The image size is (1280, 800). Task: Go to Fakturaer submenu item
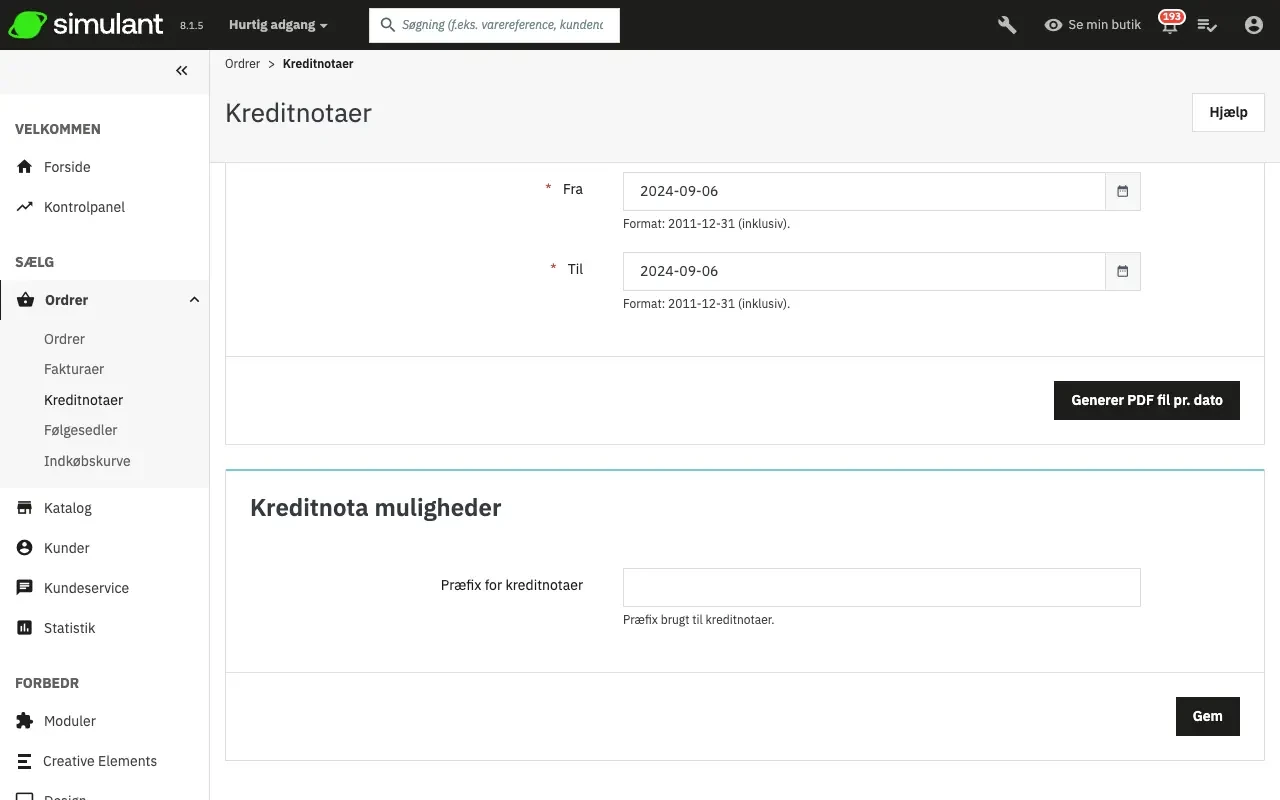coord(74,369)
